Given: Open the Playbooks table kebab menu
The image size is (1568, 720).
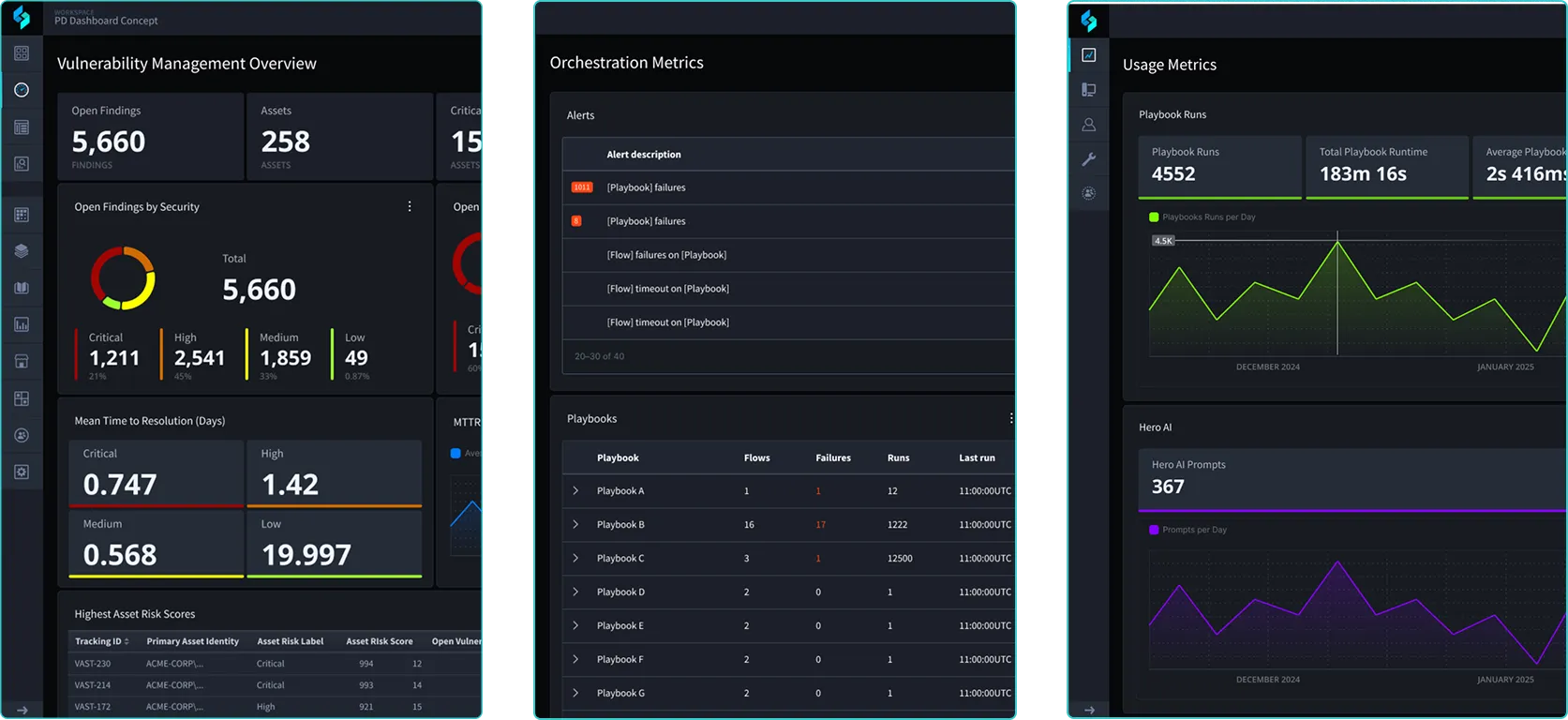Looking at the screenshot, I should coord(1010,418).
